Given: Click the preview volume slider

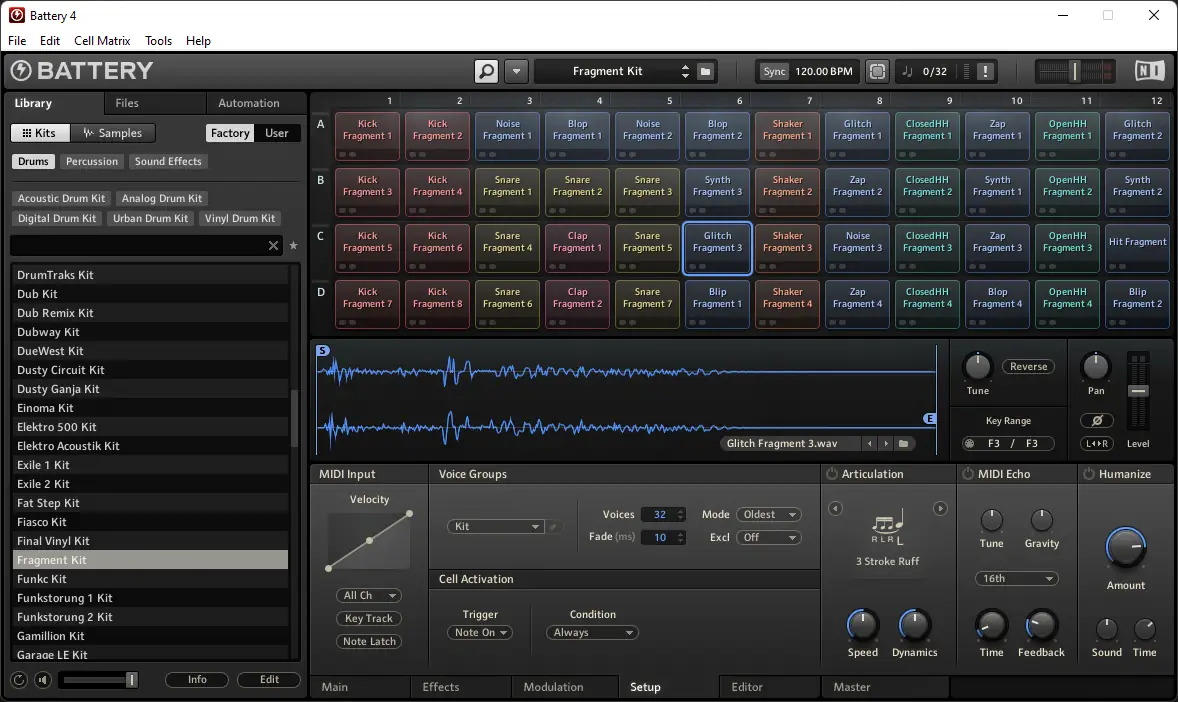Looking at the screenshot, I should point(98,680).
